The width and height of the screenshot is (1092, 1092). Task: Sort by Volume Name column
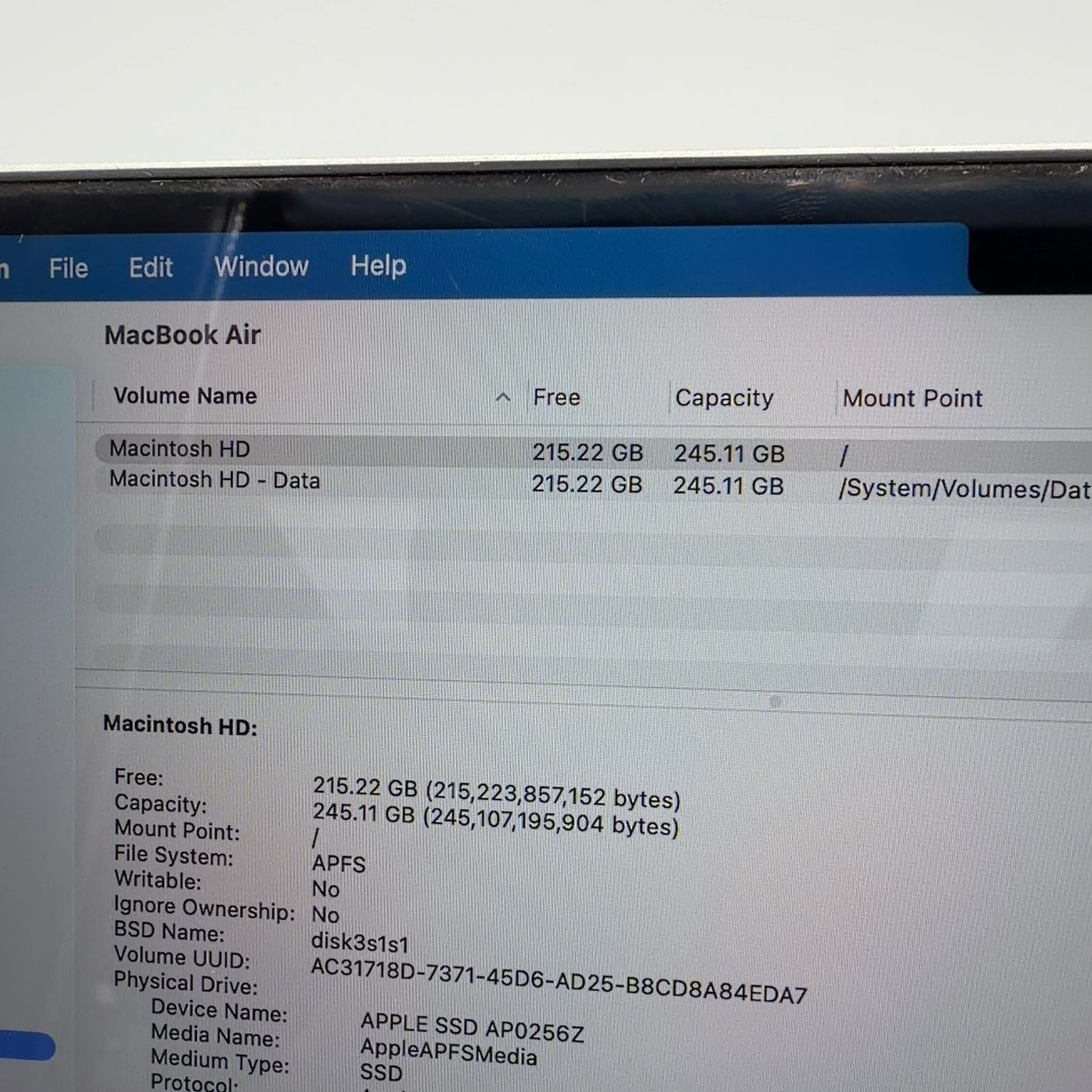click(x=185, y=396)
